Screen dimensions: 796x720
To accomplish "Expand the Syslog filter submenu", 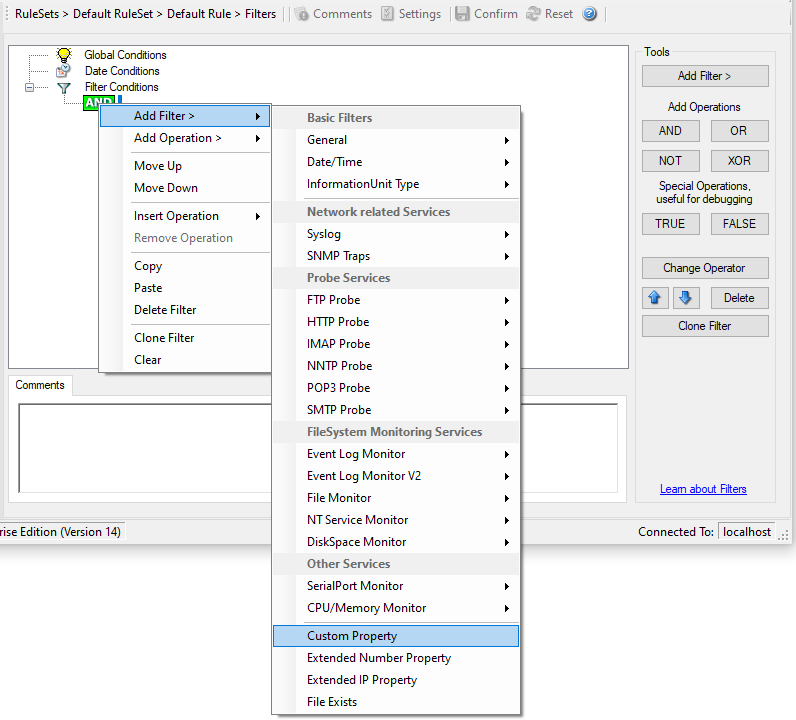I will (x=396, y=234).
